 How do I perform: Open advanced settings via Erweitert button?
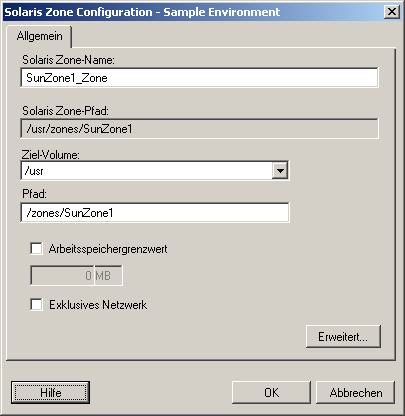click(x=343, y=337)
